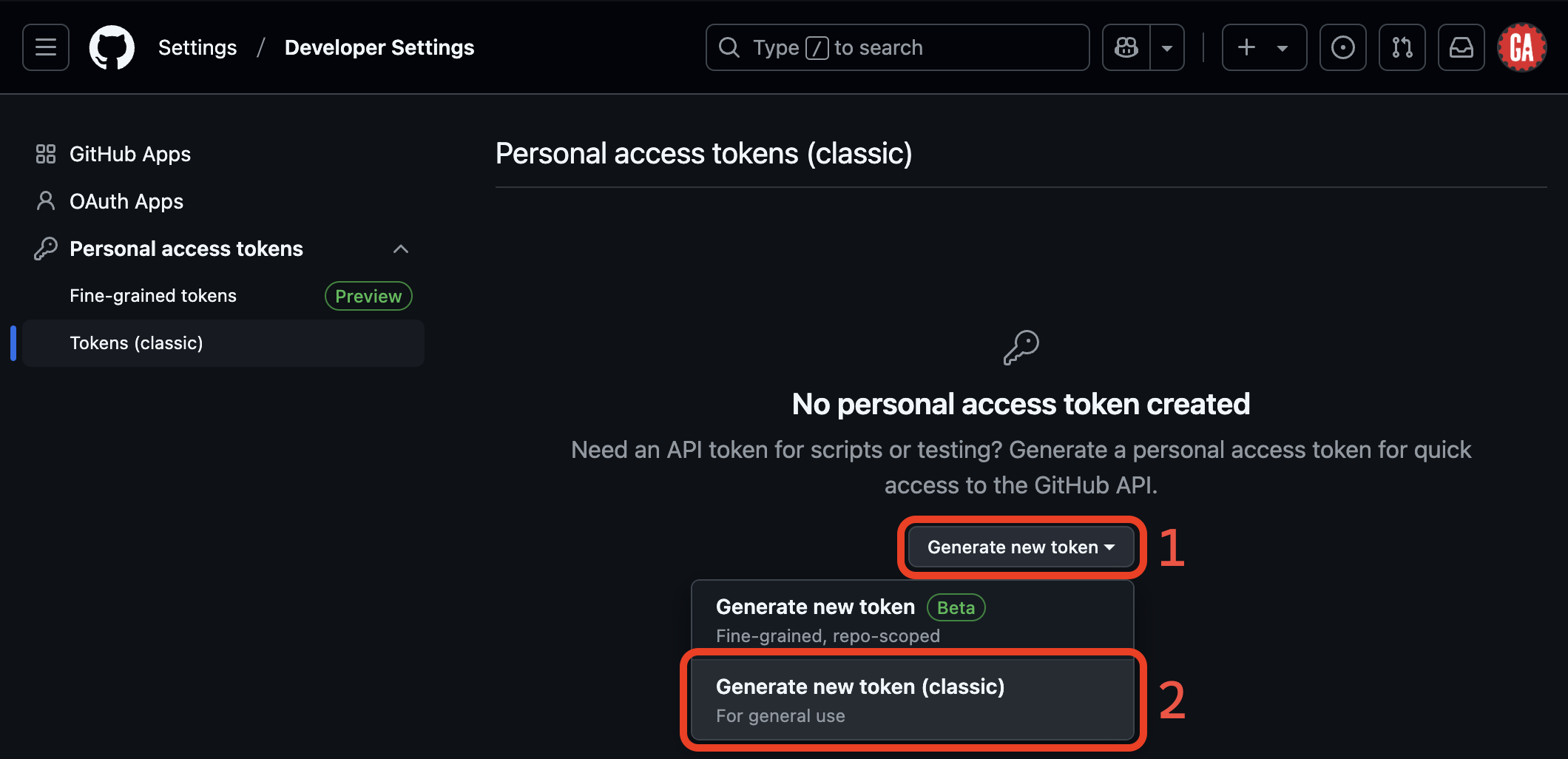Click the GitHub Apps grid icon
Screen dimensions: 1568x759
[x=45, y=154]
